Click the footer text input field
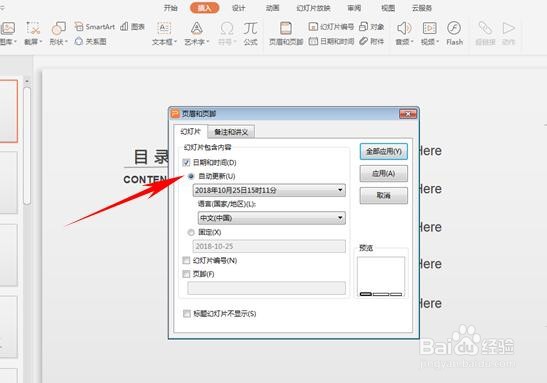 267,288
